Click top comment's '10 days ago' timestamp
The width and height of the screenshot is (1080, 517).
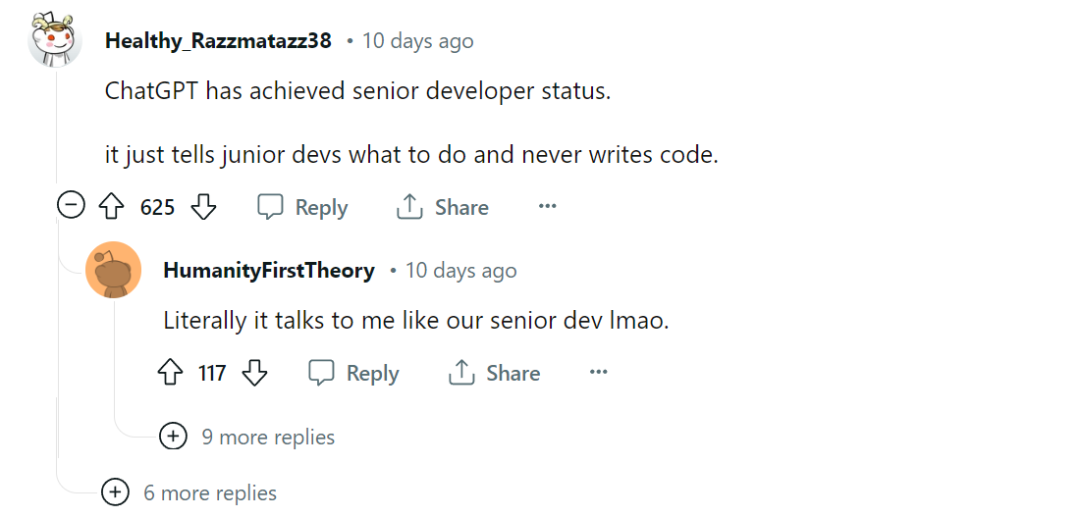418,41
